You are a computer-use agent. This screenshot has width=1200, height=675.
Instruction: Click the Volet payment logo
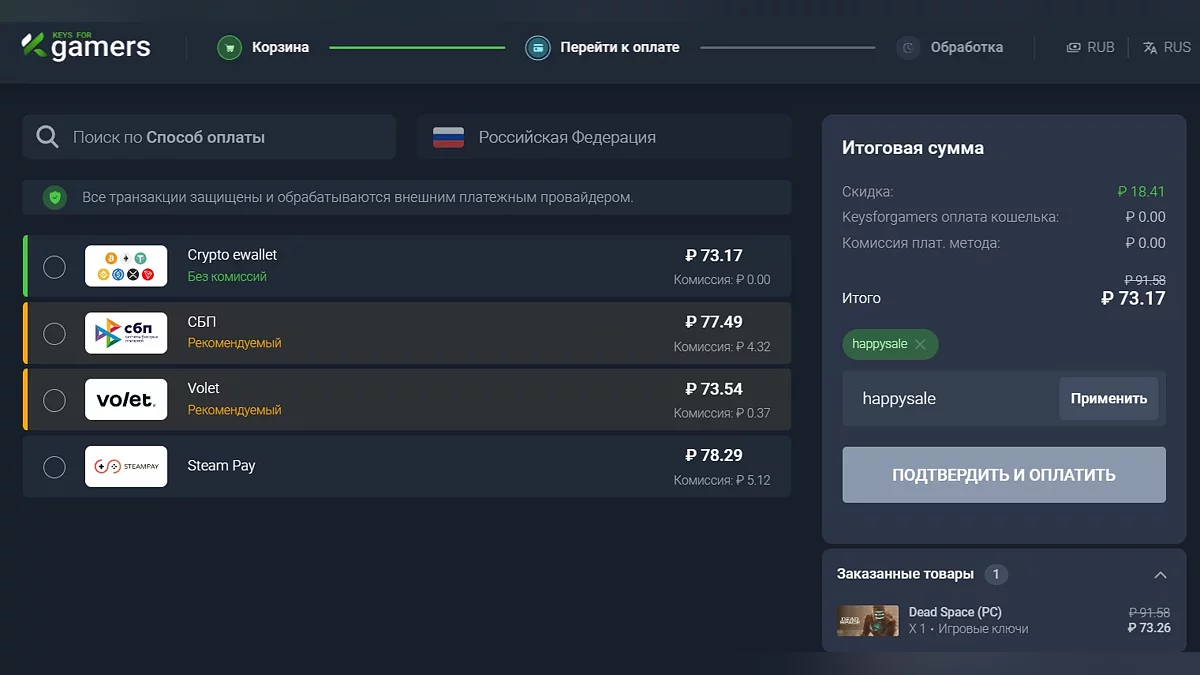pos(126,400)
